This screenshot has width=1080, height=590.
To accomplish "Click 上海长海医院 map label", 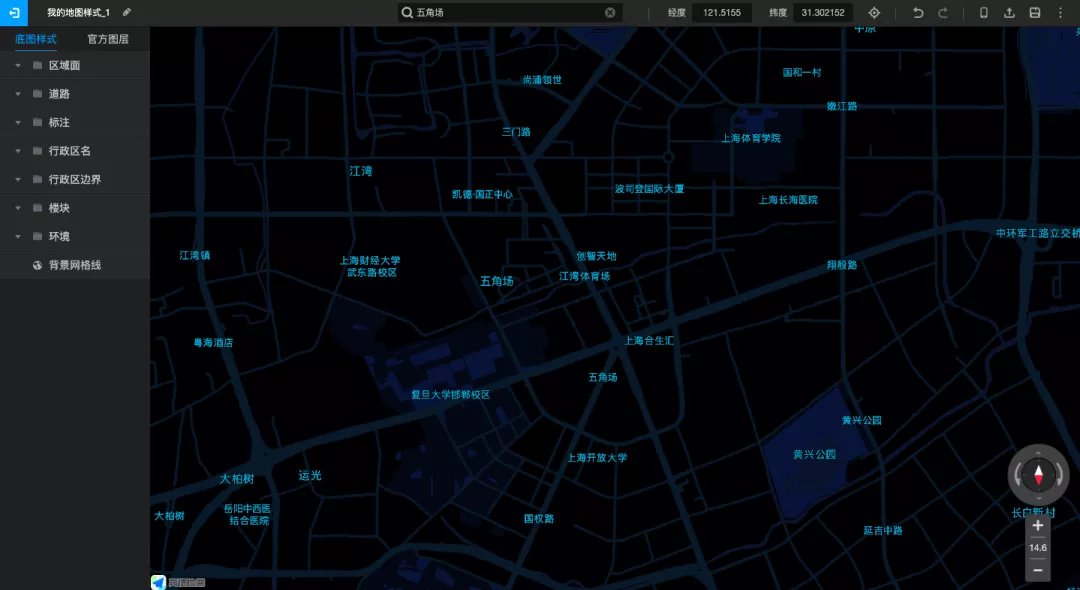I will [x=788, y=200].
